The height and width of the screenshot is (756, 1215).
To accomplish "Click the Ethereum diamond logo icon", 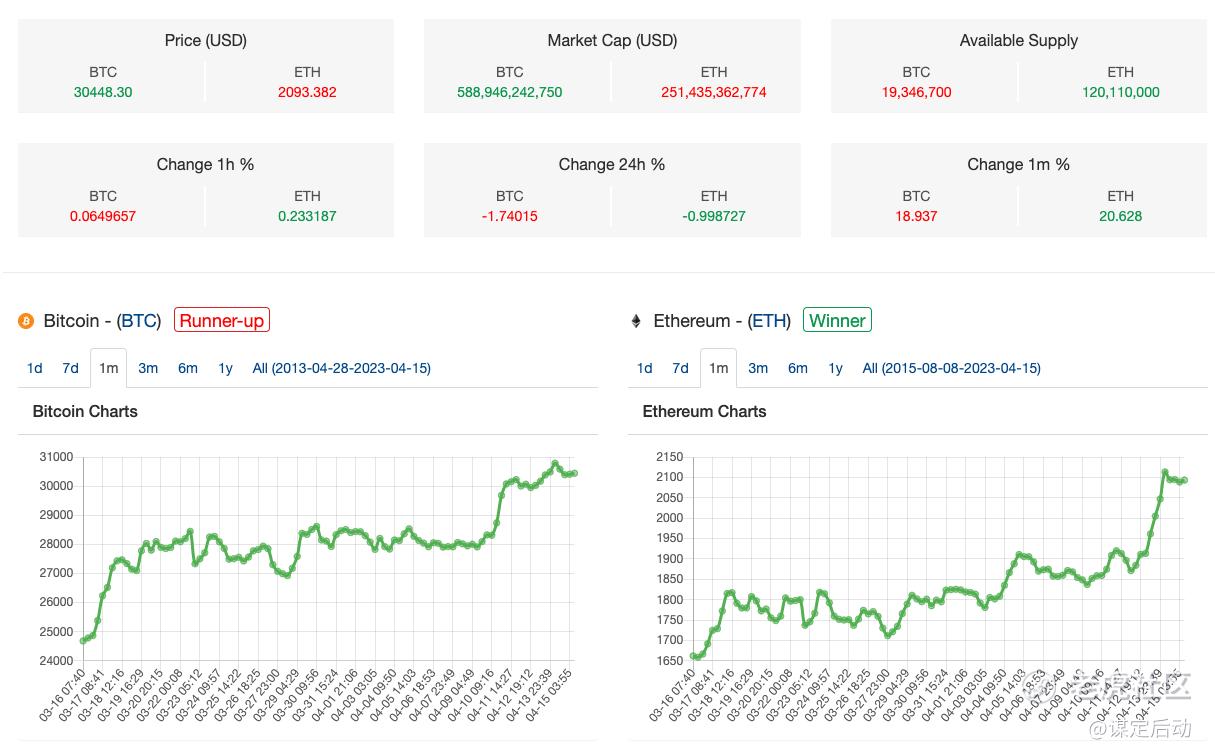I will [x=636, y=321].
